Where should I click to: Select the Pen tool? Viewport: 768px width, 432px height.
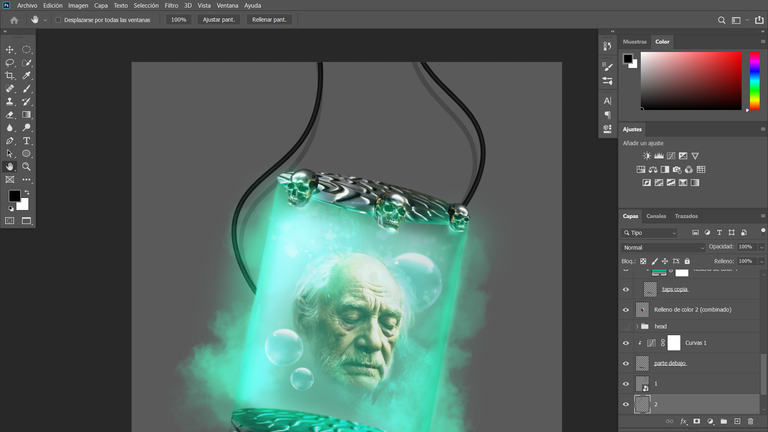click(x=10, y=141)
